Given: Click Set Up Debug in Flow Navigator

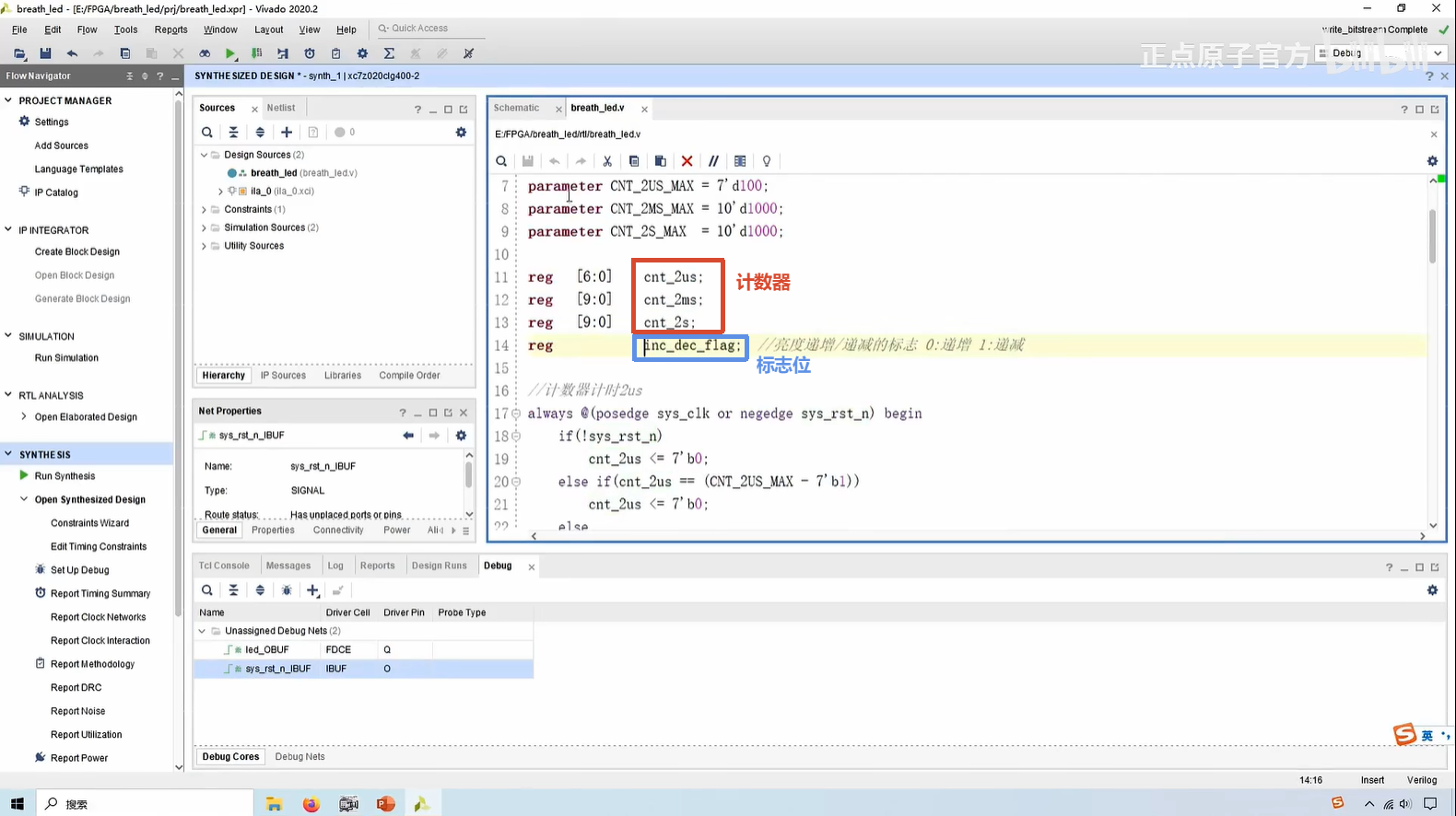Looking at the screenshot, I should click(79, 570).
